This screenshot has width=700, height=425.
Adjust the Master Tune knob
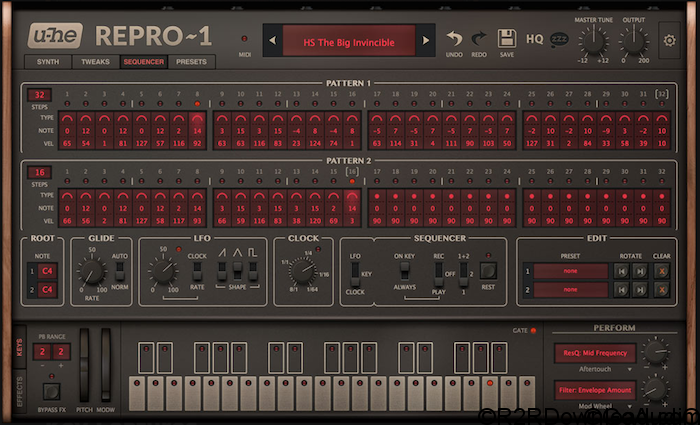click(x=593, y=42)
